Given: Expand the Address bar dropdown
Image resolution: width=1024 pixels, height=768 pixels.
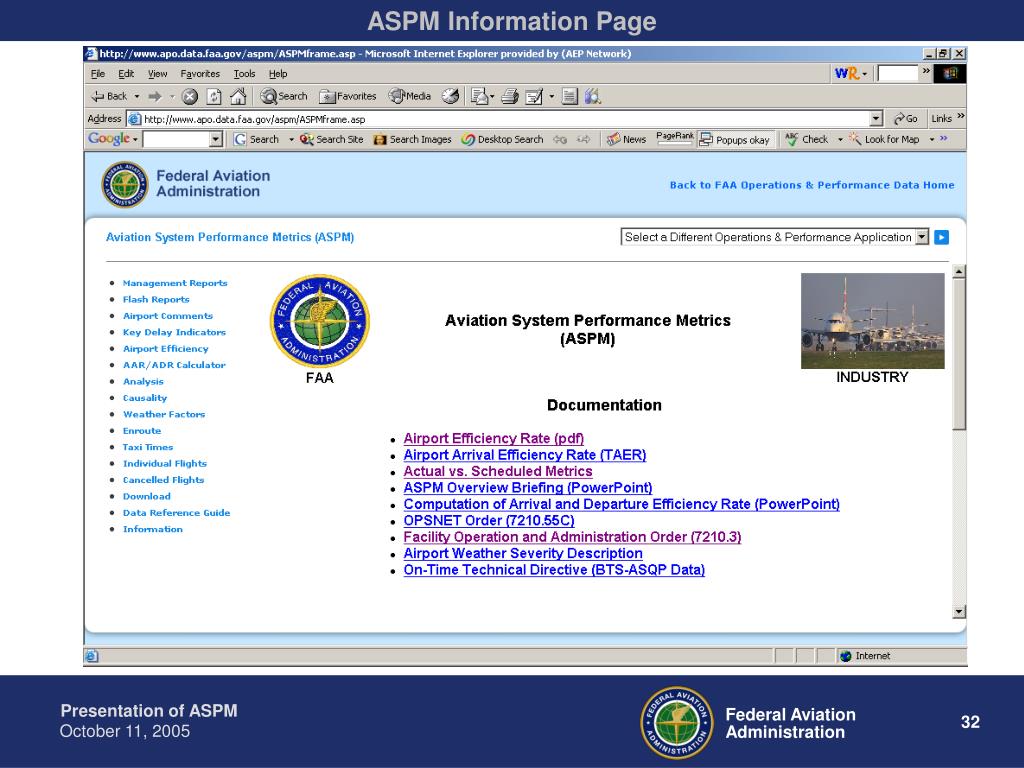Looking at the screenshot, I should [x=876, y=119].
